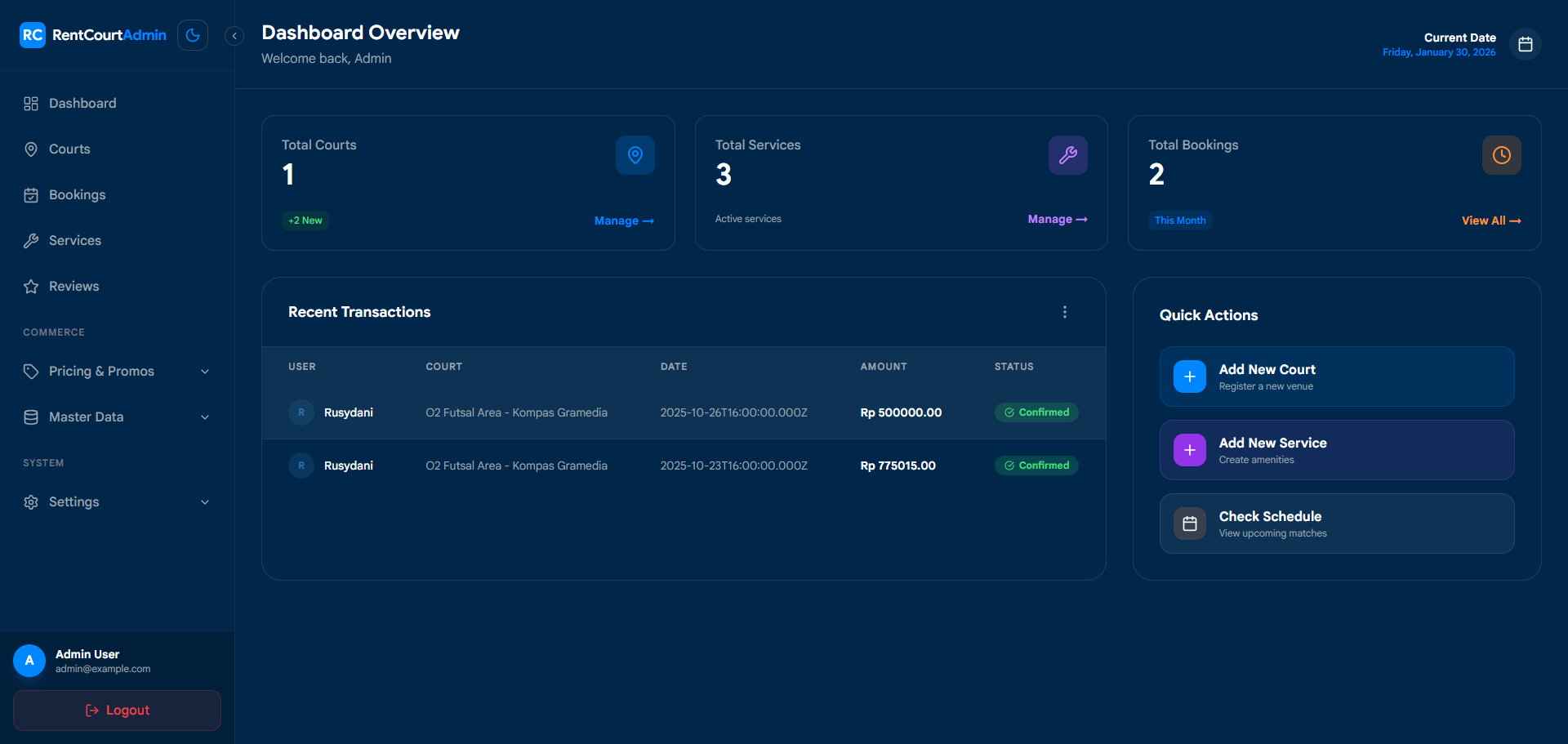This screenshot has width=1568, height=744.
Task: Go to Bookings in the sidebar
Action: 77,195
